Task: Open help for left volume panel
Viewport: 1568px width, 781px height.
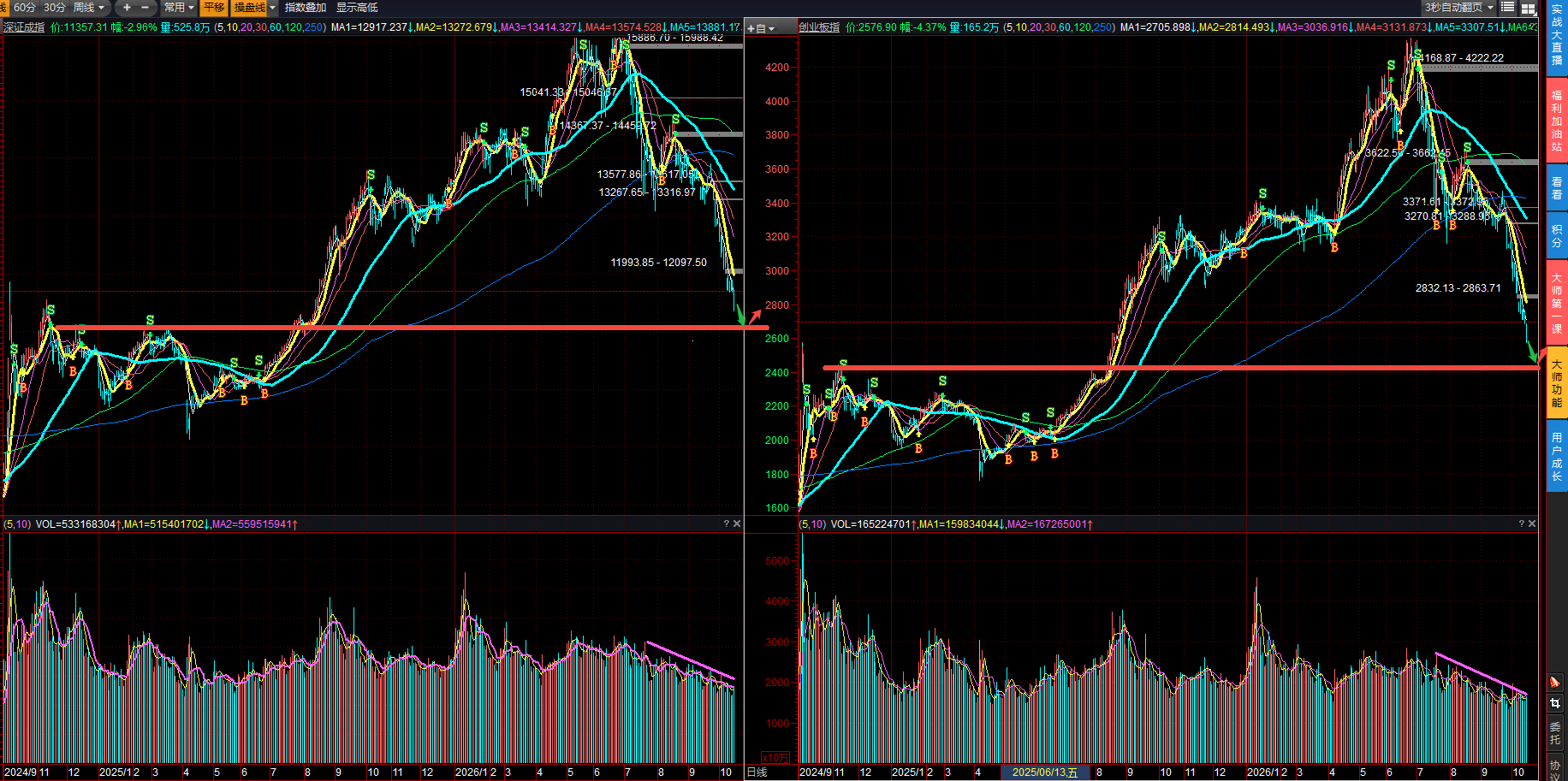Action: (727, 524)
